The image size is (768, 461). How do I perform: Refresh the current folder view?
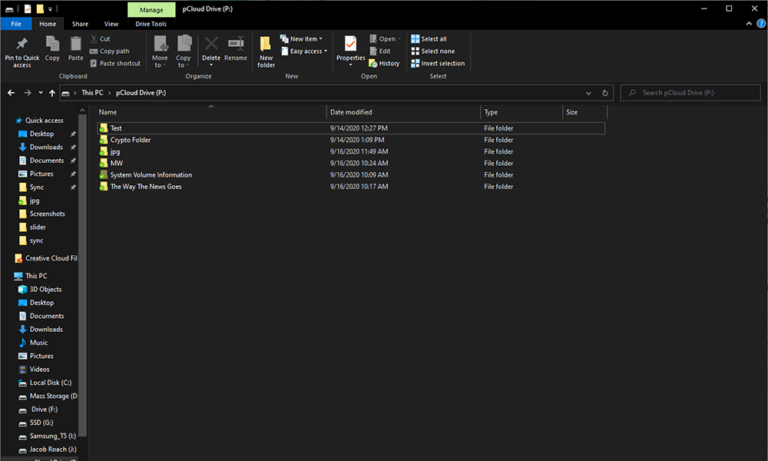click(x=605, y=93)
